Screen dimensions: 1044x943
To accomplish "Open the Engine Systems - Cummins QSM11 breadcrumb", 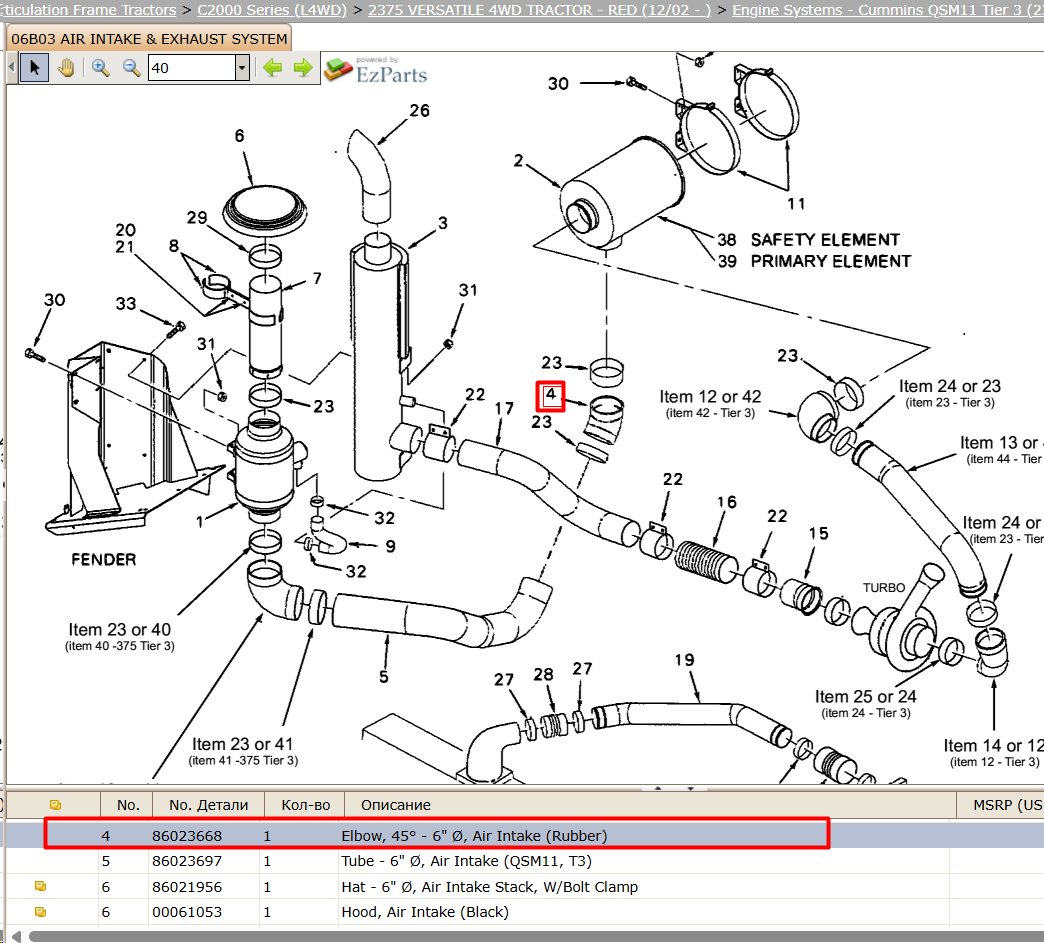I will (x=888, y=10).
